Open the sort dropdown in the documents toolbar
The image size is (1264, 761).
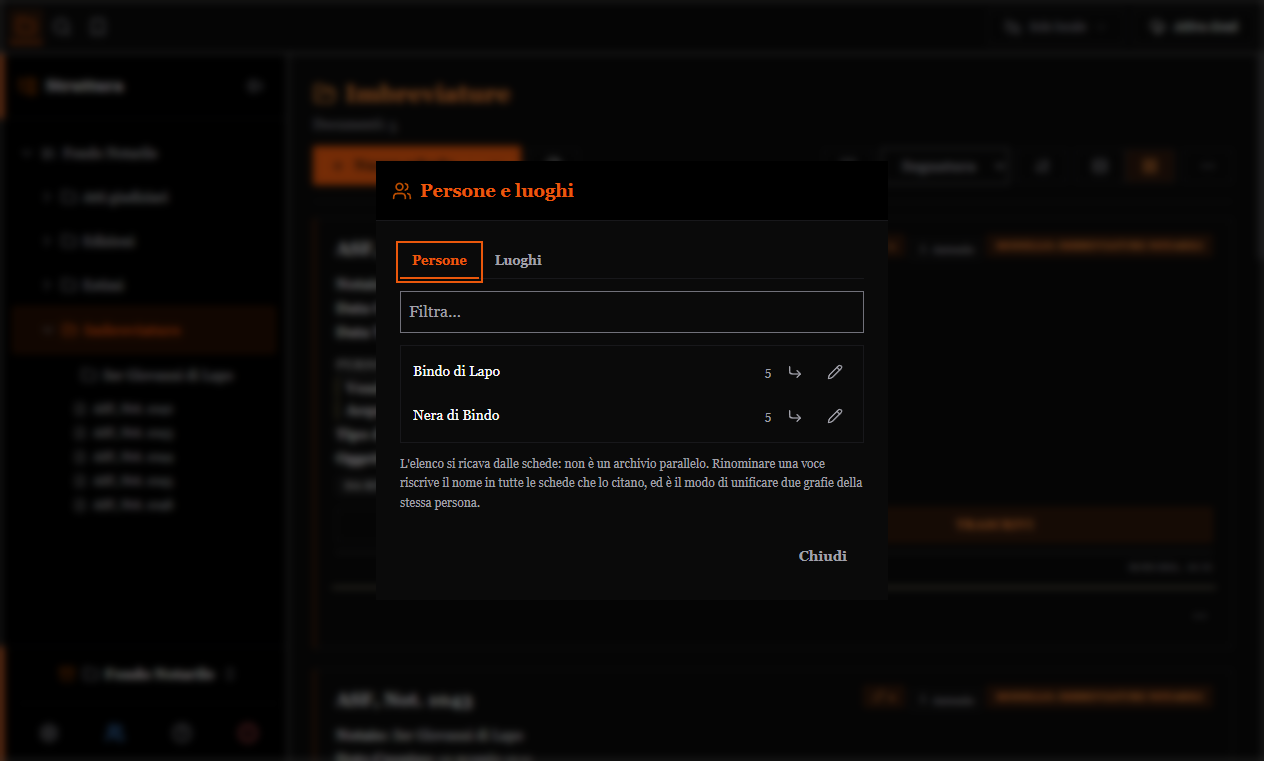coord(950,167)
